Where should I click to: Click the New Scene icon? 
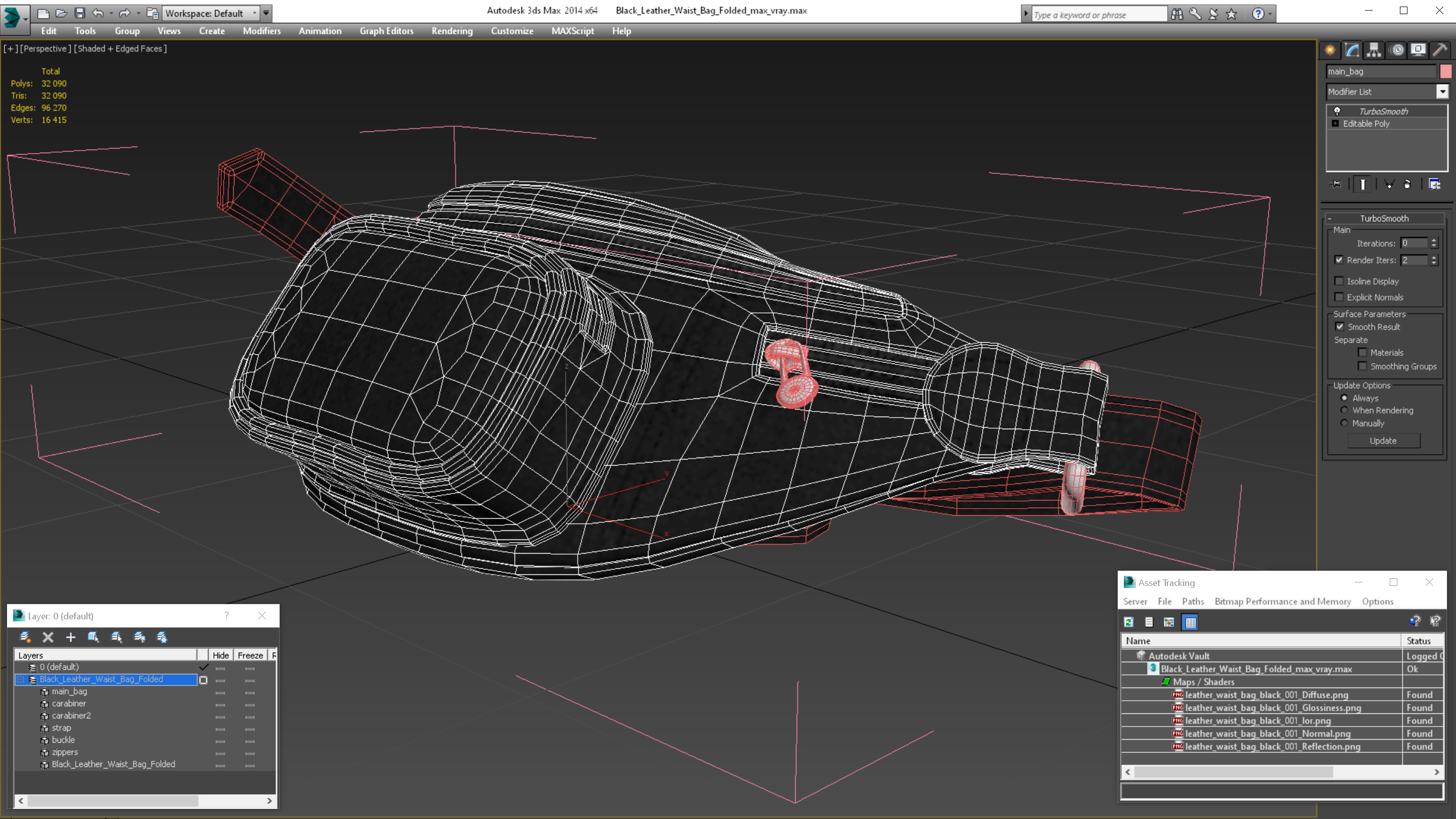[43, 13]
